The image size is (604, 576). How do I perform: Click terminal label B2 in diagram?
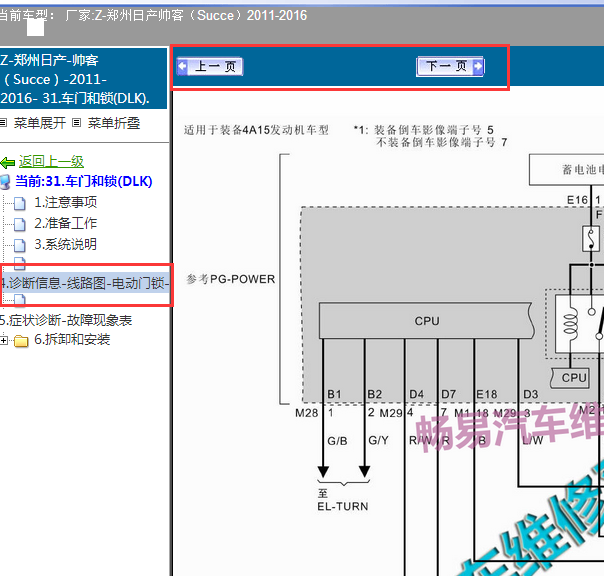point(374,394)
